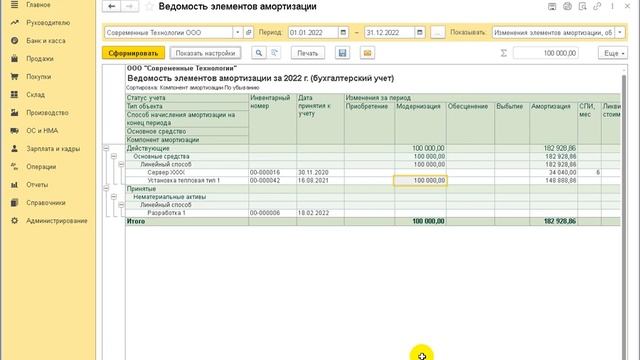Click the sum field showing 100 000,00

(x=546, y=53)
